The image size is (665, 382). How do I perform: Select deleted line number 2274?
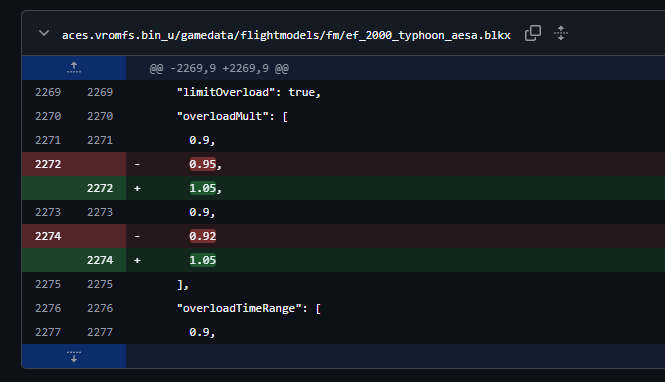[48, 236]
